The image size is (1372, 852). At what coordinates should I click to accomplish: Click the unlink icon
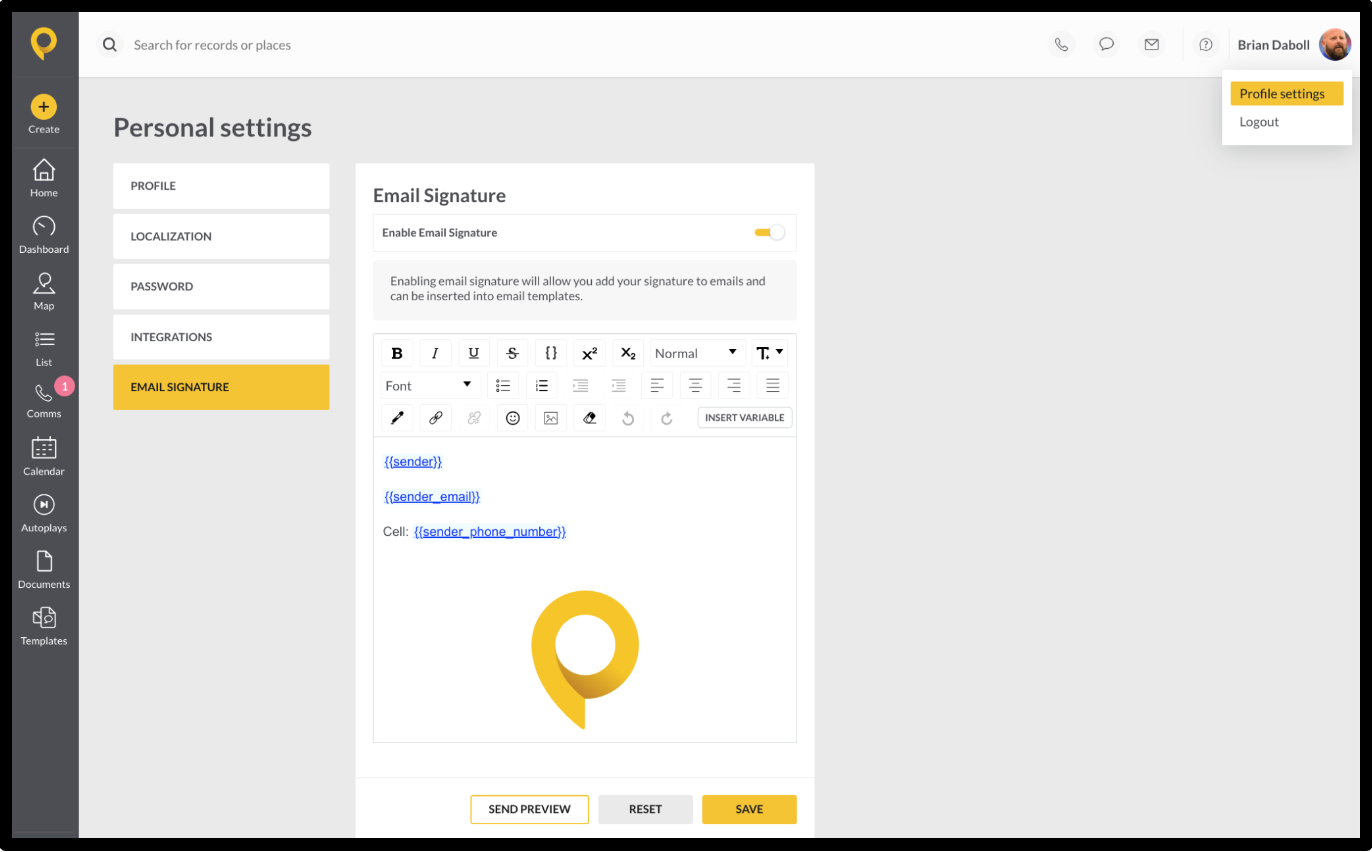[474, 418]
